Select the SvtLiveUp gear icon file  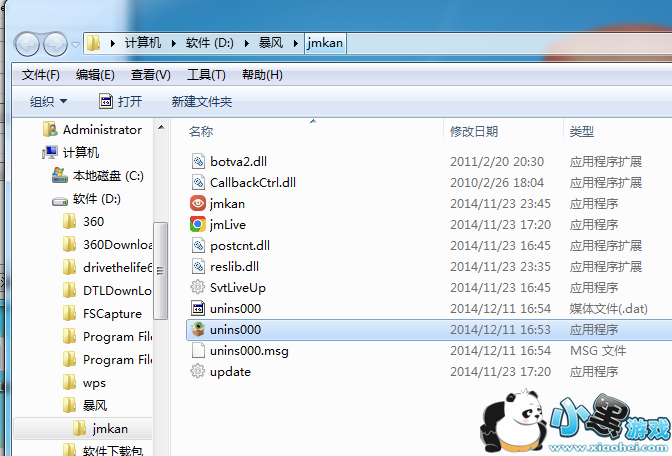(198, 287)
